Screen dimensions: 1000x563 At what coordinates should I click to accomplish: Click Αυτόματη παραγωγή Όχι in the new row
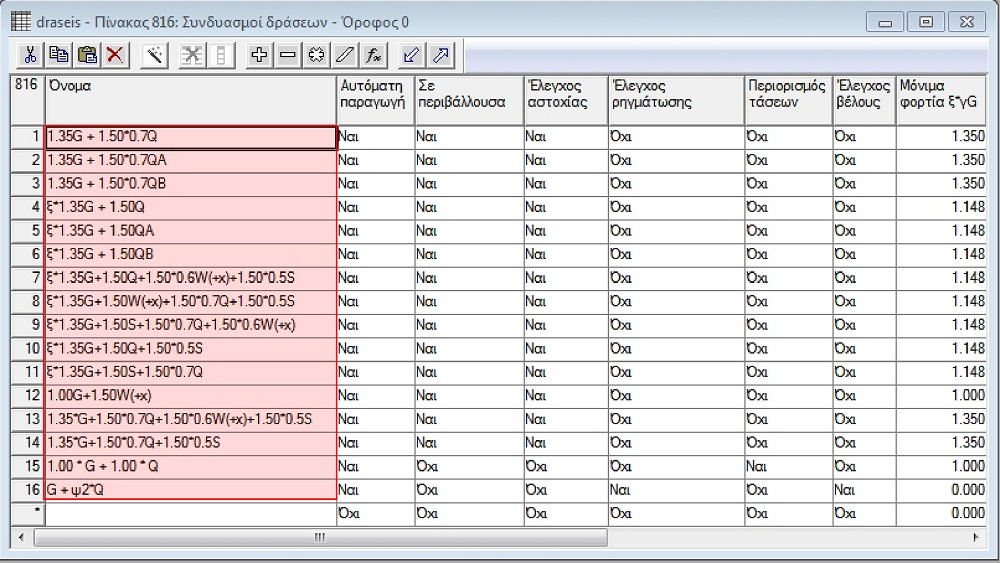[x=375, y=514]
